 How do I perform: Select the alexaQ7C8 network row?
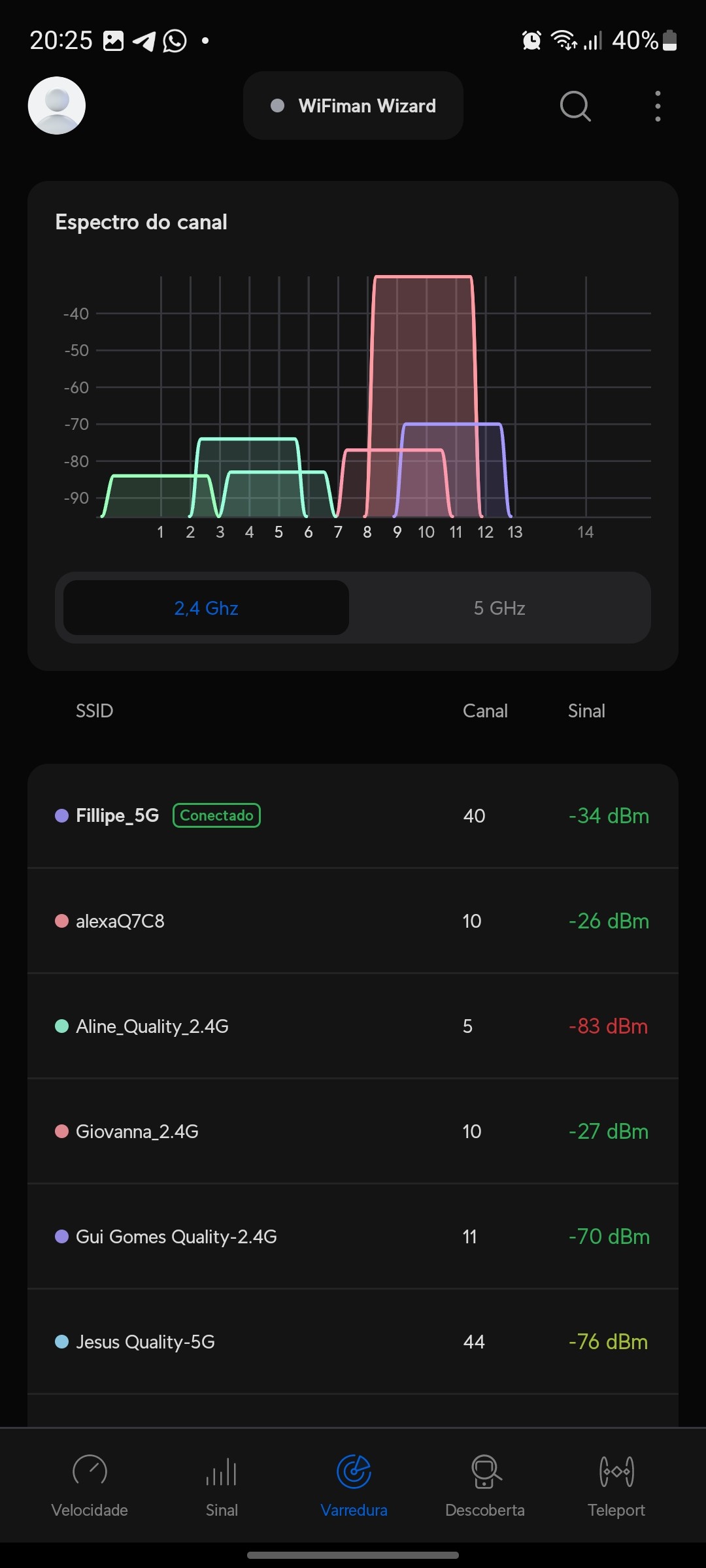(353, 921)
